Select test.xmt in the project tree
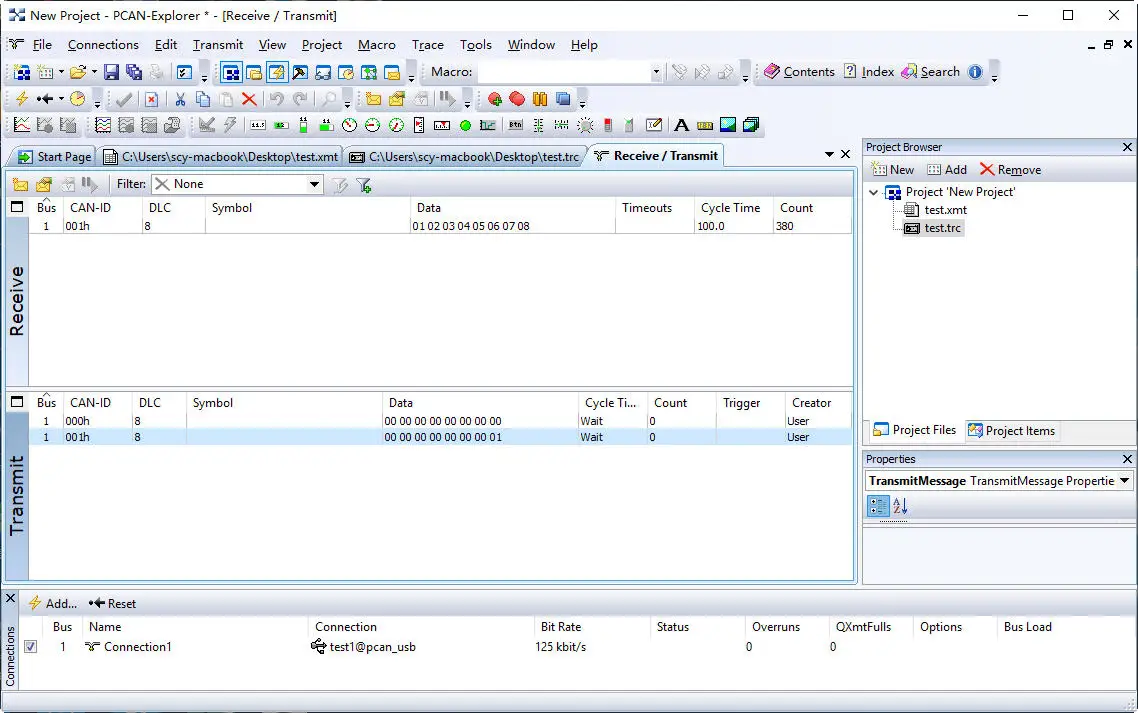 pyautogui.click(x=945, y=210)
